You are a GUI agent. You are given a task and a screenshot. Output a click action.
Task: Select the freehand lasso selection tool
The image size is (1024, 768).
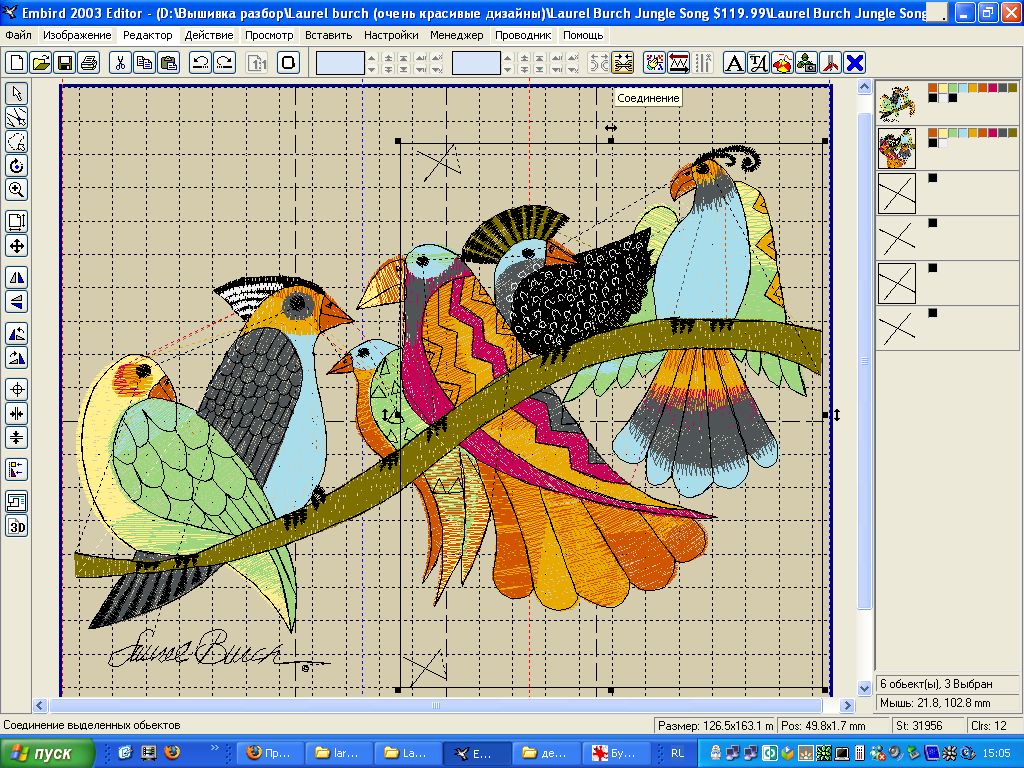(17, 141)
